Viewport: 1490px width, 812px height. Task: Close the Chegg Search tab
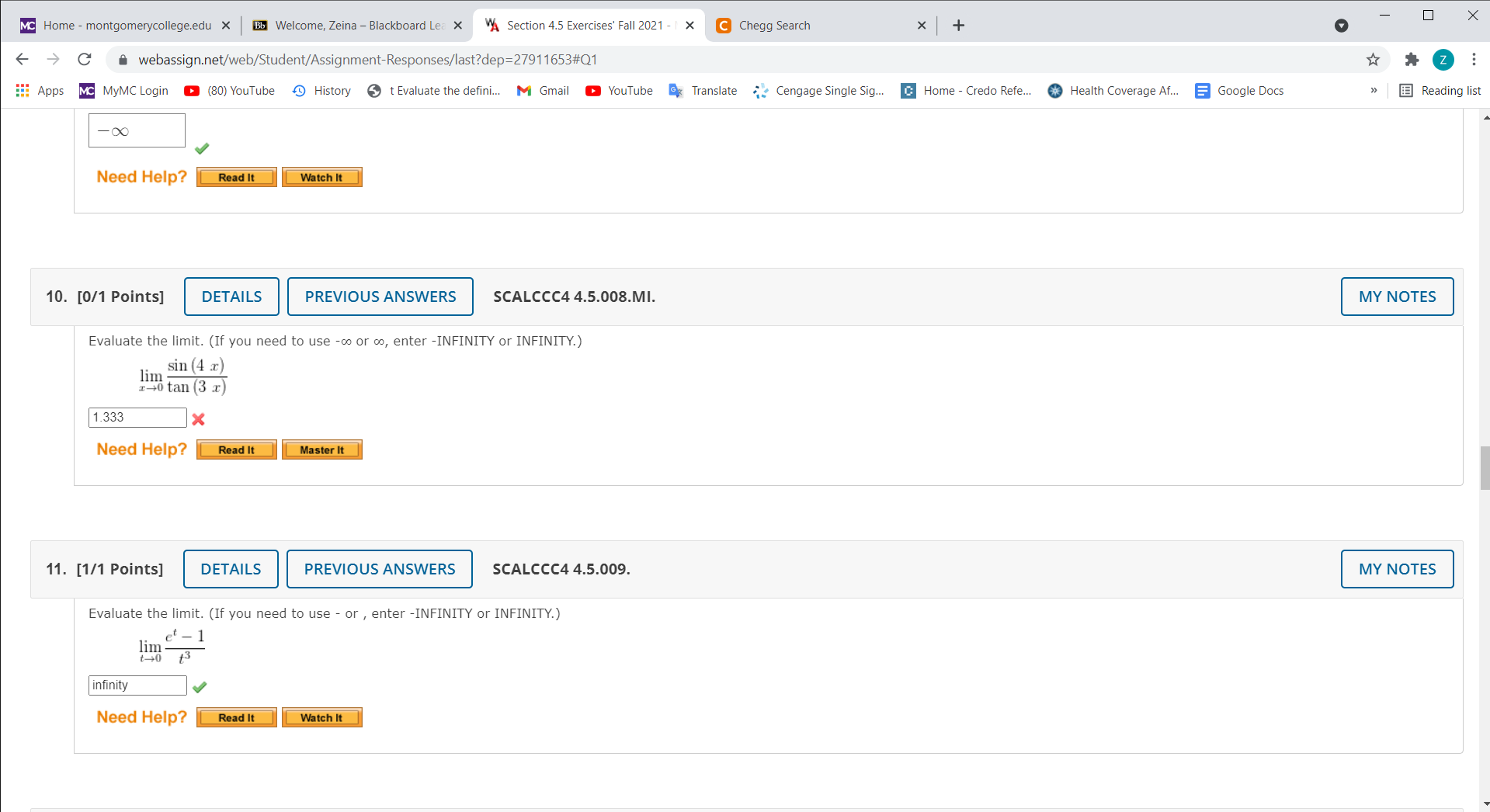[922, 26]
